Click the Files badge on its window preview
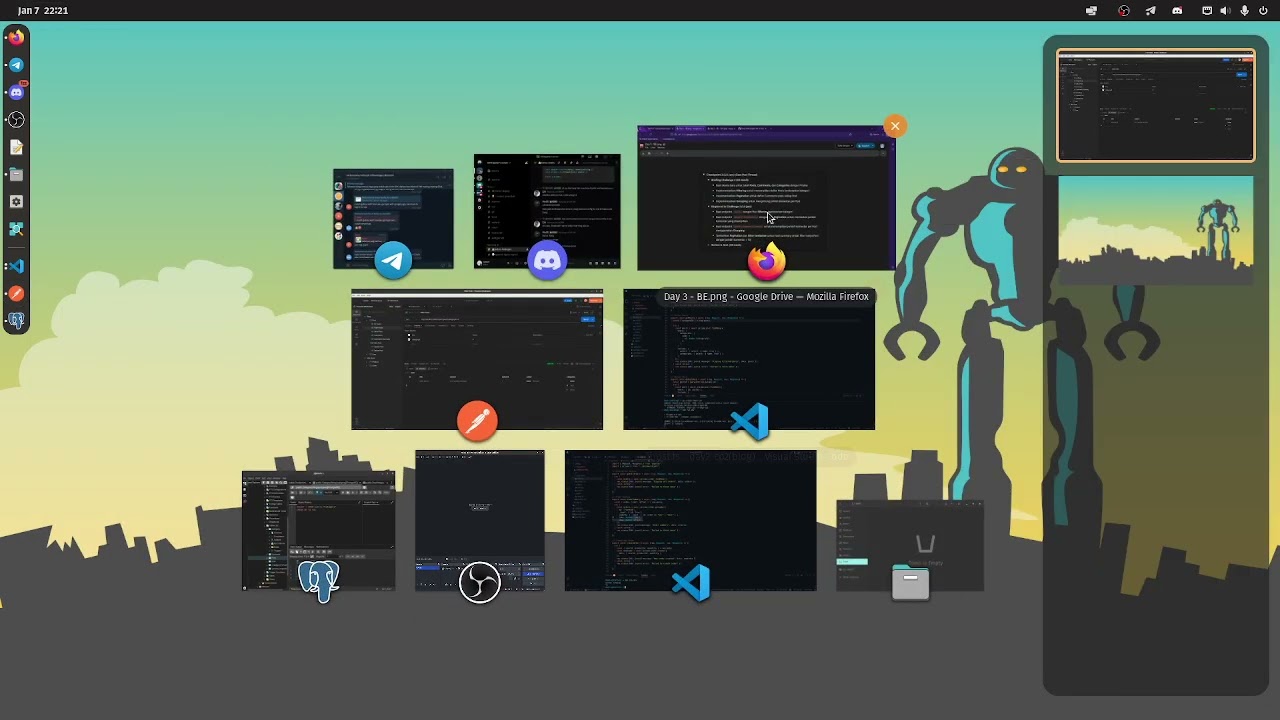1280x720 pixels. (910, 581)
